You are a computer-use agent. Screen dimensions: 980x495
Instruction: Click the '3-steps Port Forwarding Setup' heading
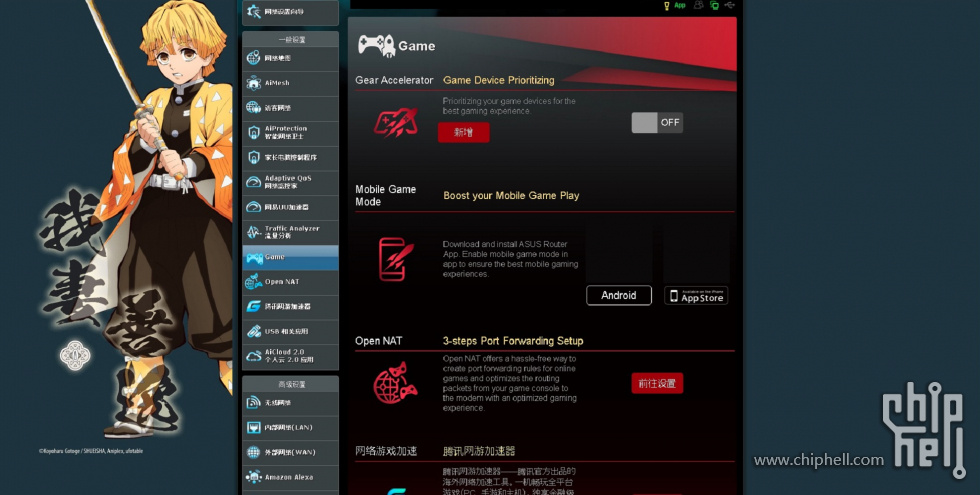pos(513,341)
